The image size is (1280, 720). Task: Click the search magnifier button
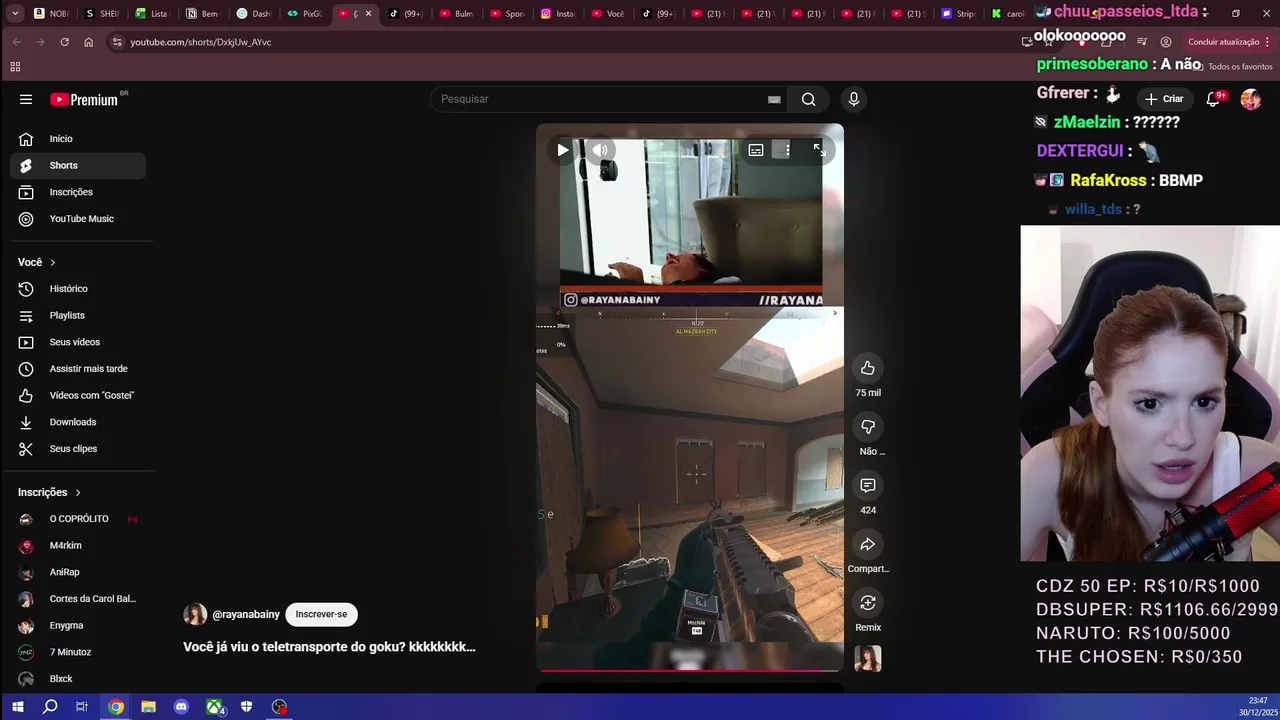click(x=808, y=99)
